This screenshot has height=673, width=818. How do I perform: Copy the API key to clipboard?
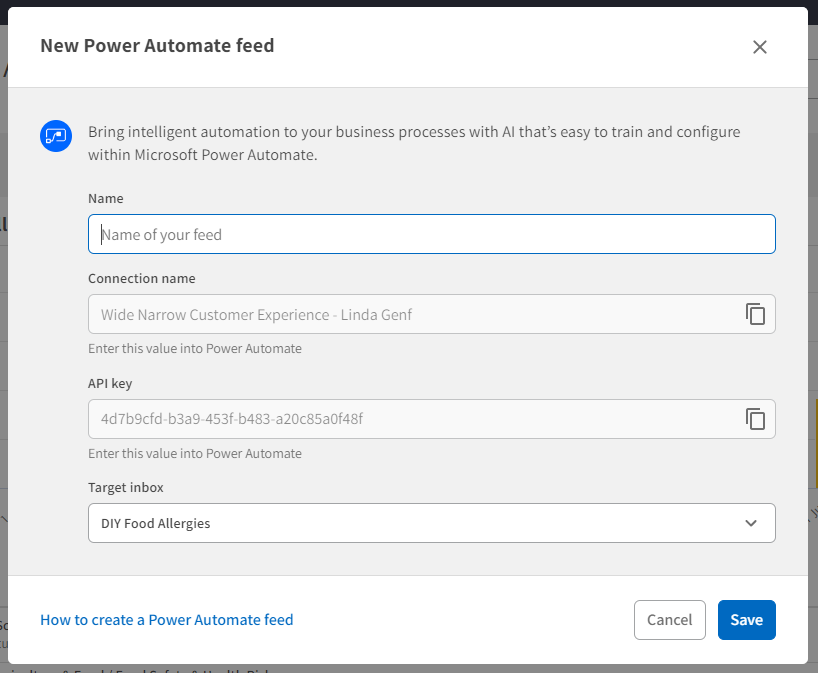755,419
